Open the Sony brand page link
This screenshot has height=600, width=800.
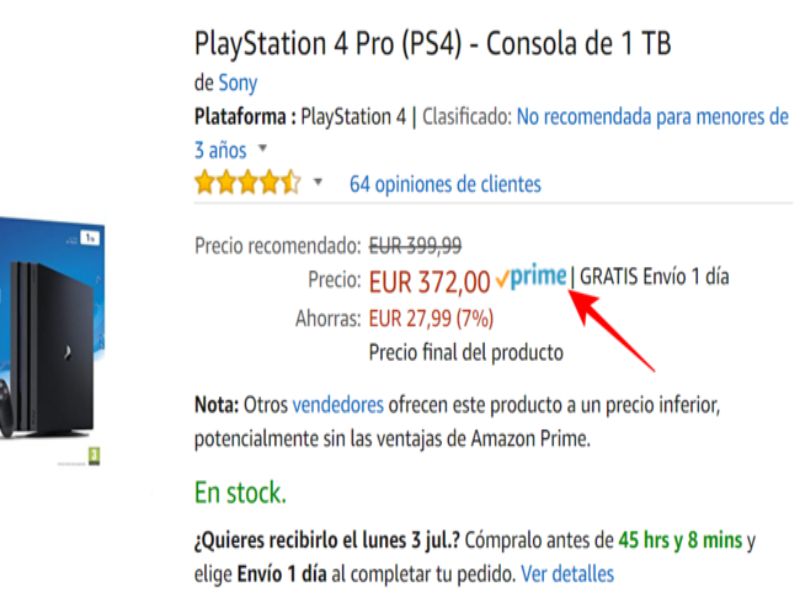(239, 83)
